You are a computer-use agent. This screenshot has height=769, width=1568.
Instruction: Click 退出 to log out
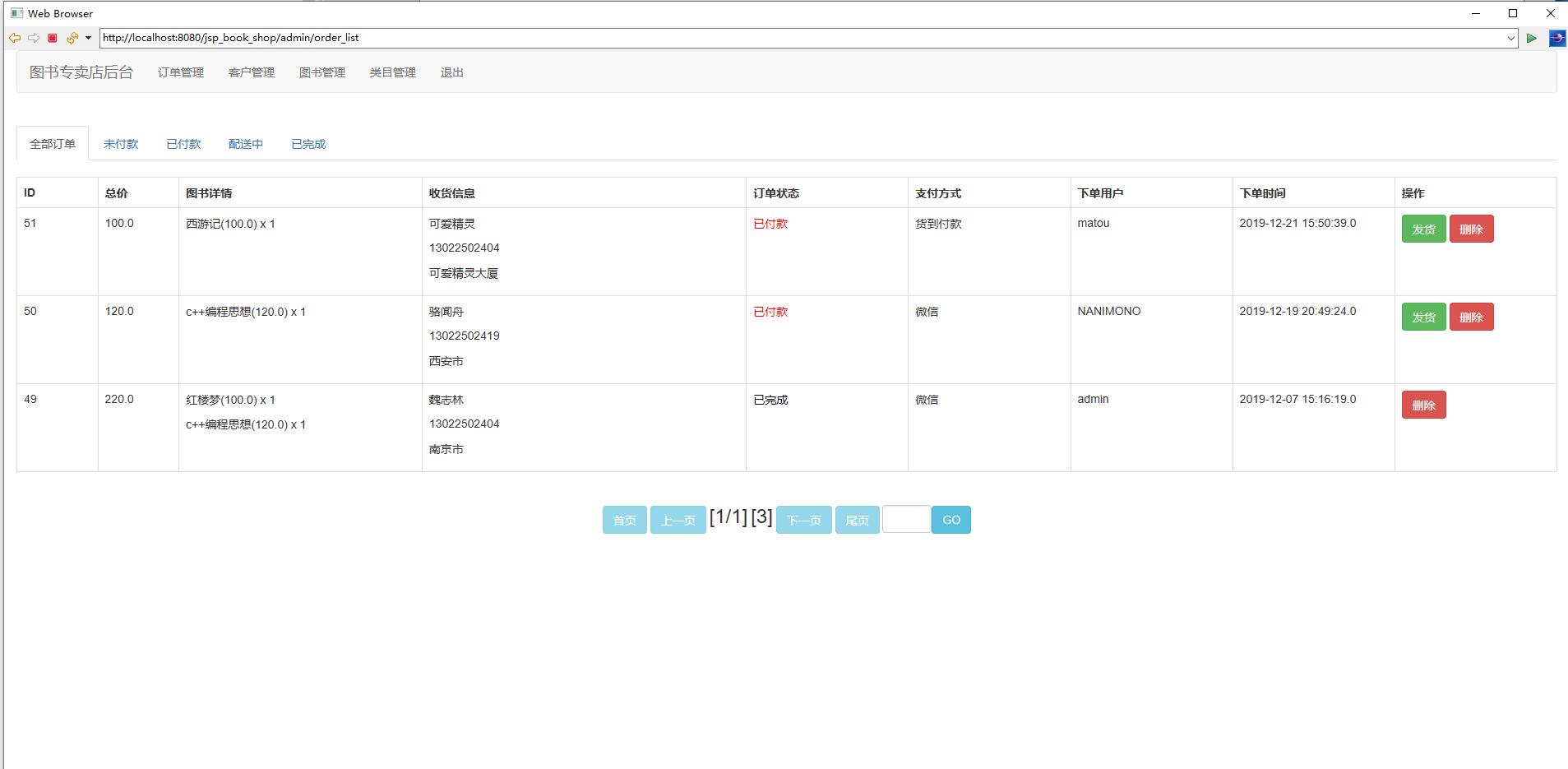pyautogui.click(x=451, y=72)
